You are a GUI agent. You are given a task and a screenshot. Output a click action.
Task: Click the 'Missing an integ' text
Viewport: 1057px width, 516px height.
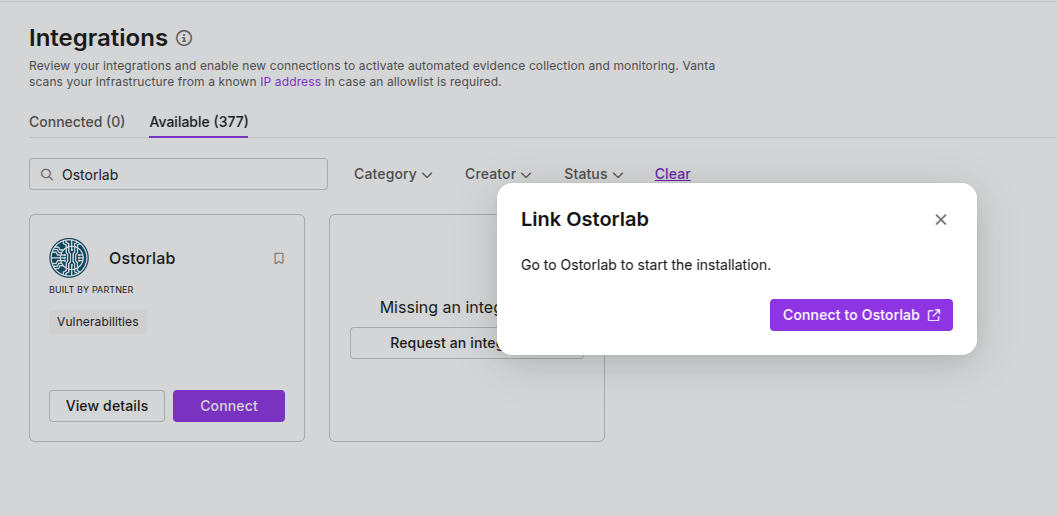pyautogui.click(x=438, y=308)
